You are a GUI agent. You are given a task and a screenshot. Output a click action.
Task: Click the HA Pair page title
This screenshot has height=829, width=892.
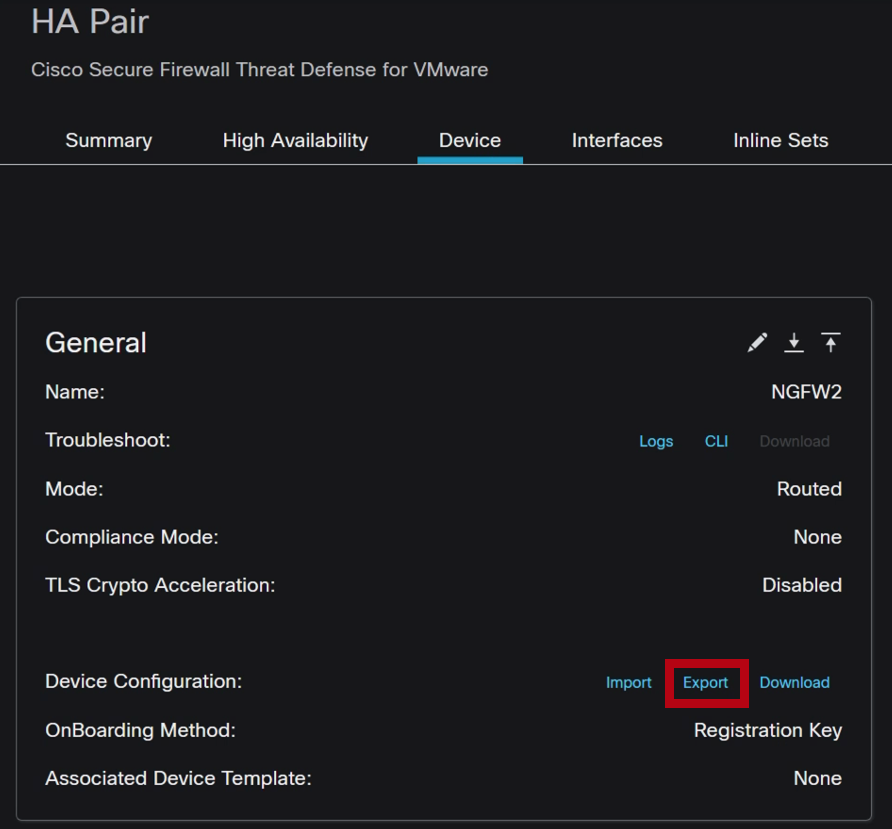90,21
